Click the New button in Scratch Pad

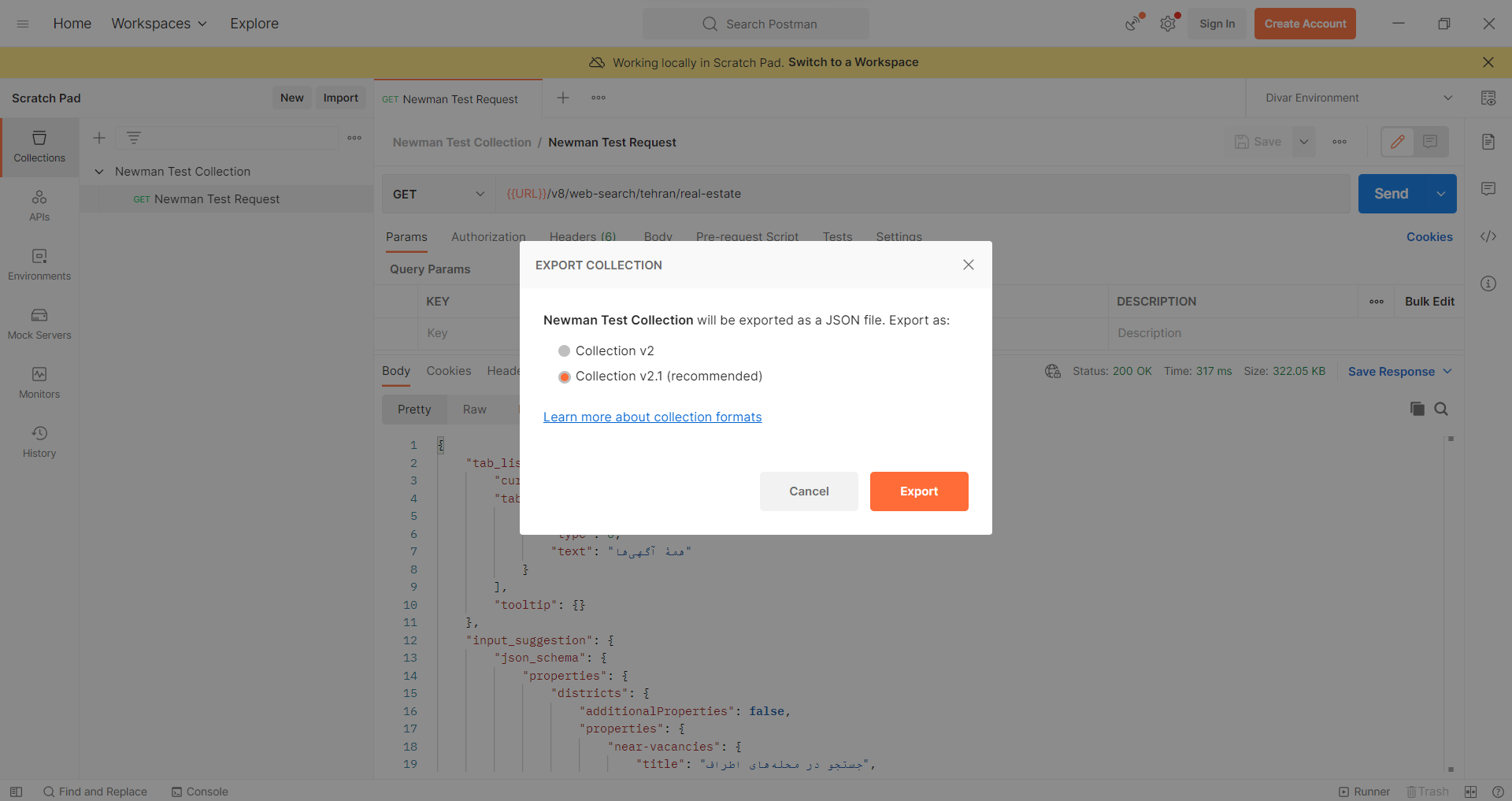pyautogui.click(x=292, y=98)
